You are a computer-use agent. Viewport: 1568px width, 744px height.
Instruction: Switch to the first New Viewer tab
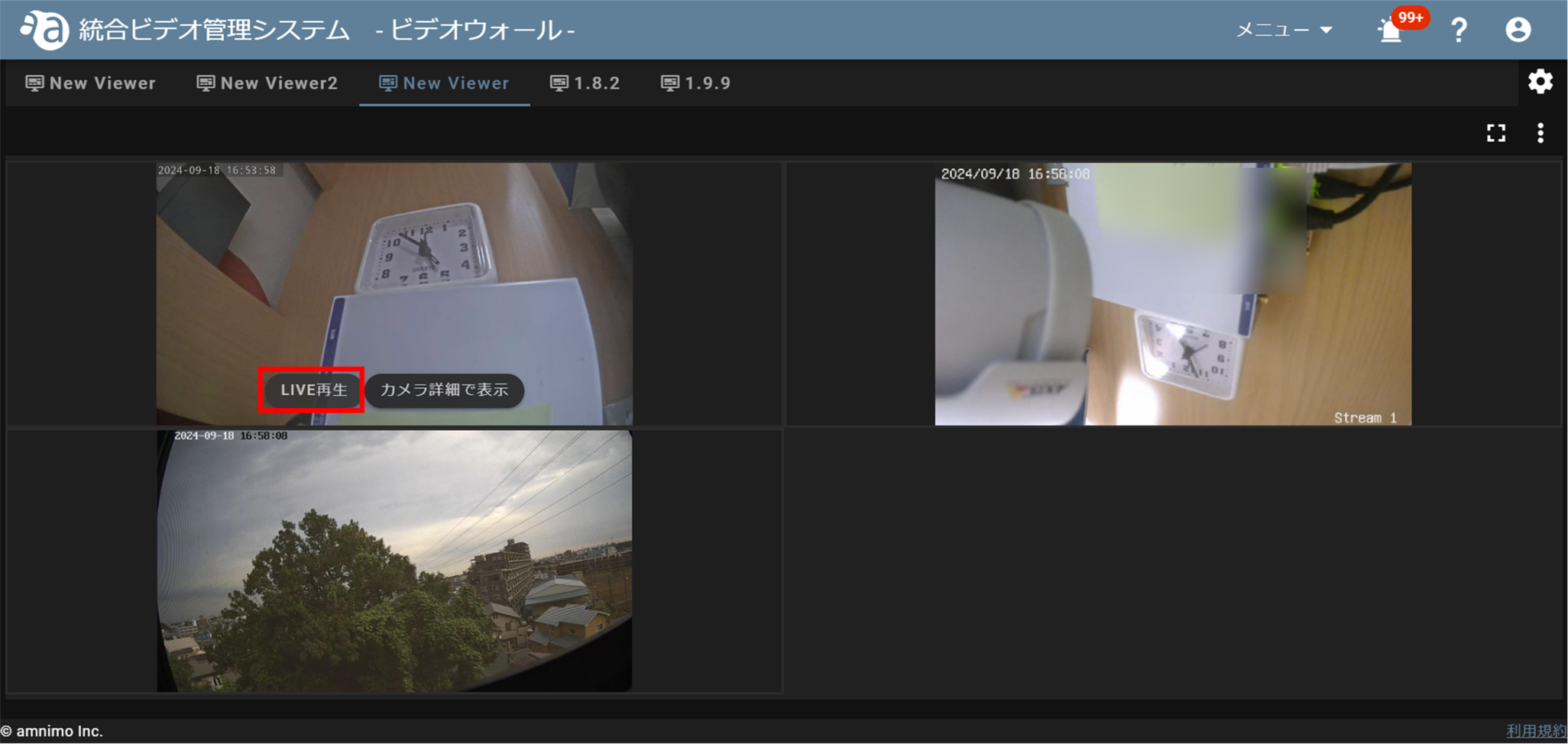tap(90, 83)
